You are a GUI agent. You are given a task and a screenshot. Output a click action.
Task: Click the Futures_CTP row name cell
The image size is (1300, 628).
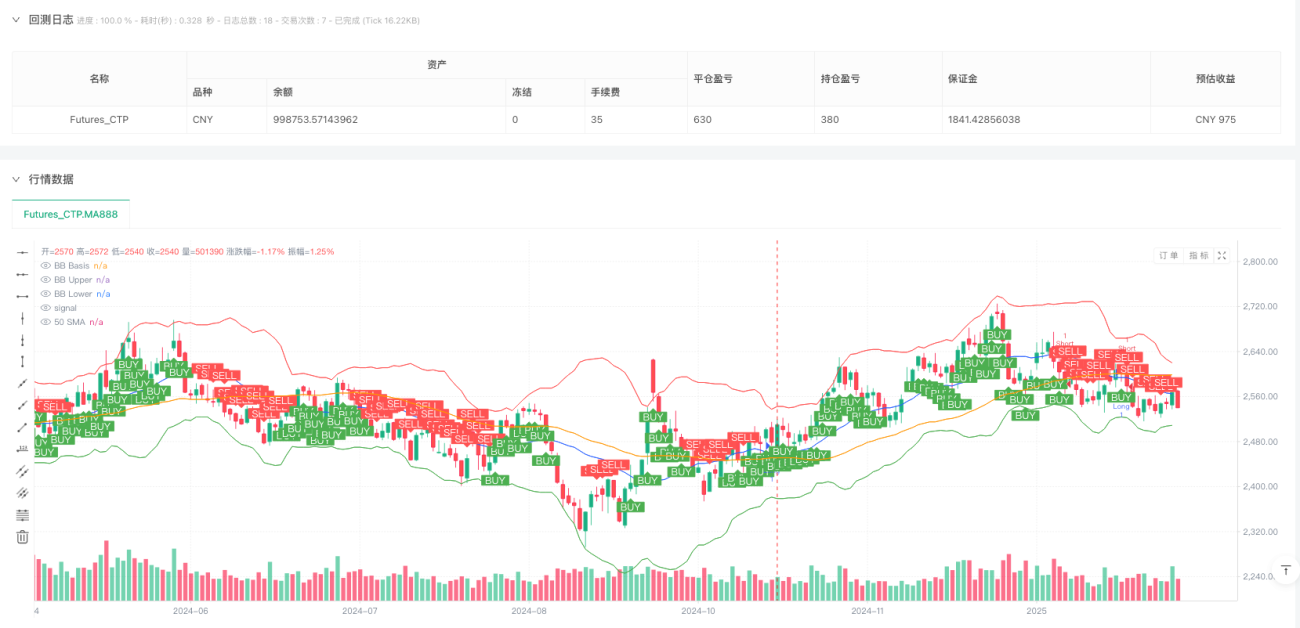click(99, 120)
